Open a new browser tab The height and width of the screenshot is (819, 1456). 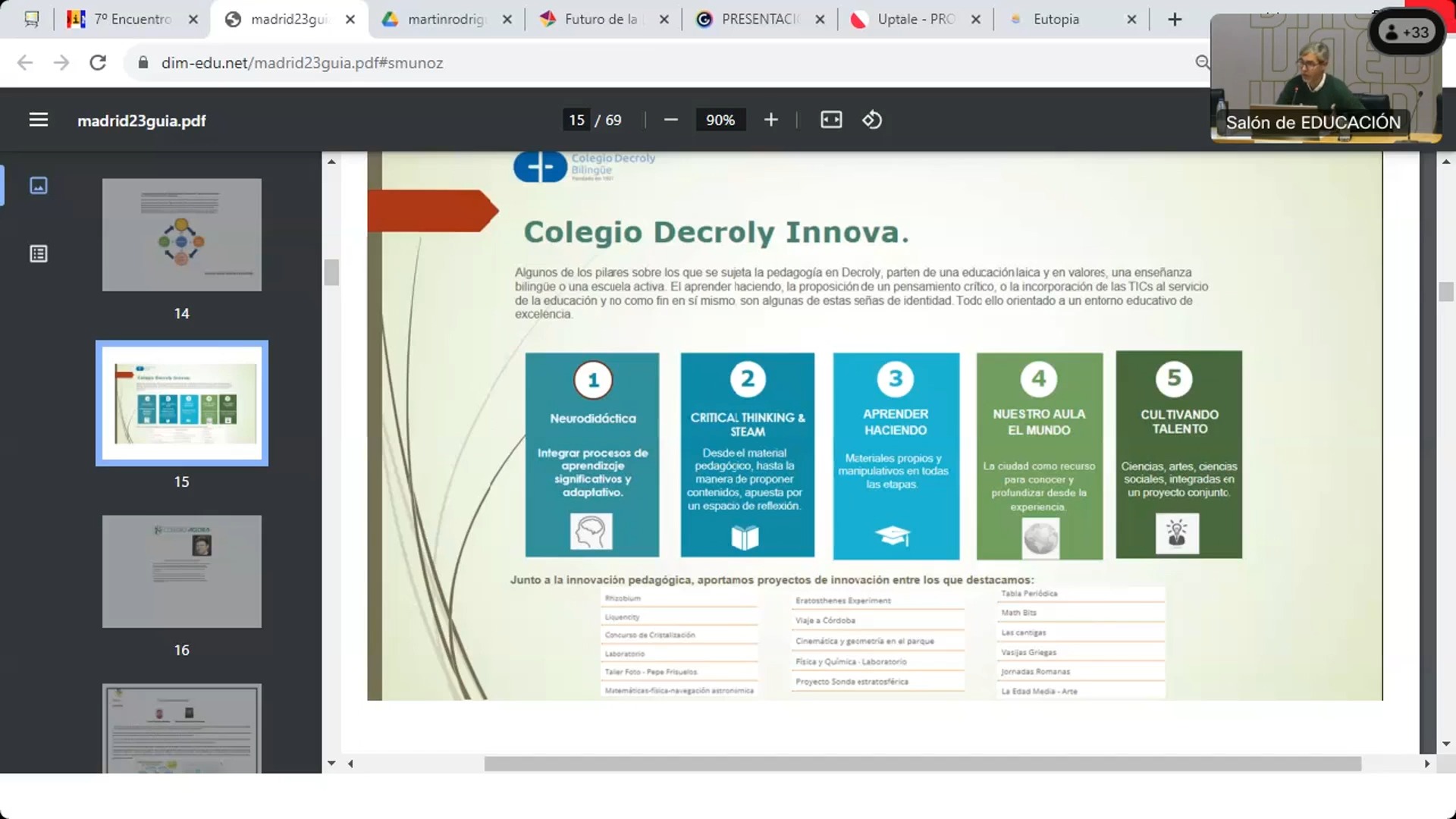click(x=1175, y=20)
